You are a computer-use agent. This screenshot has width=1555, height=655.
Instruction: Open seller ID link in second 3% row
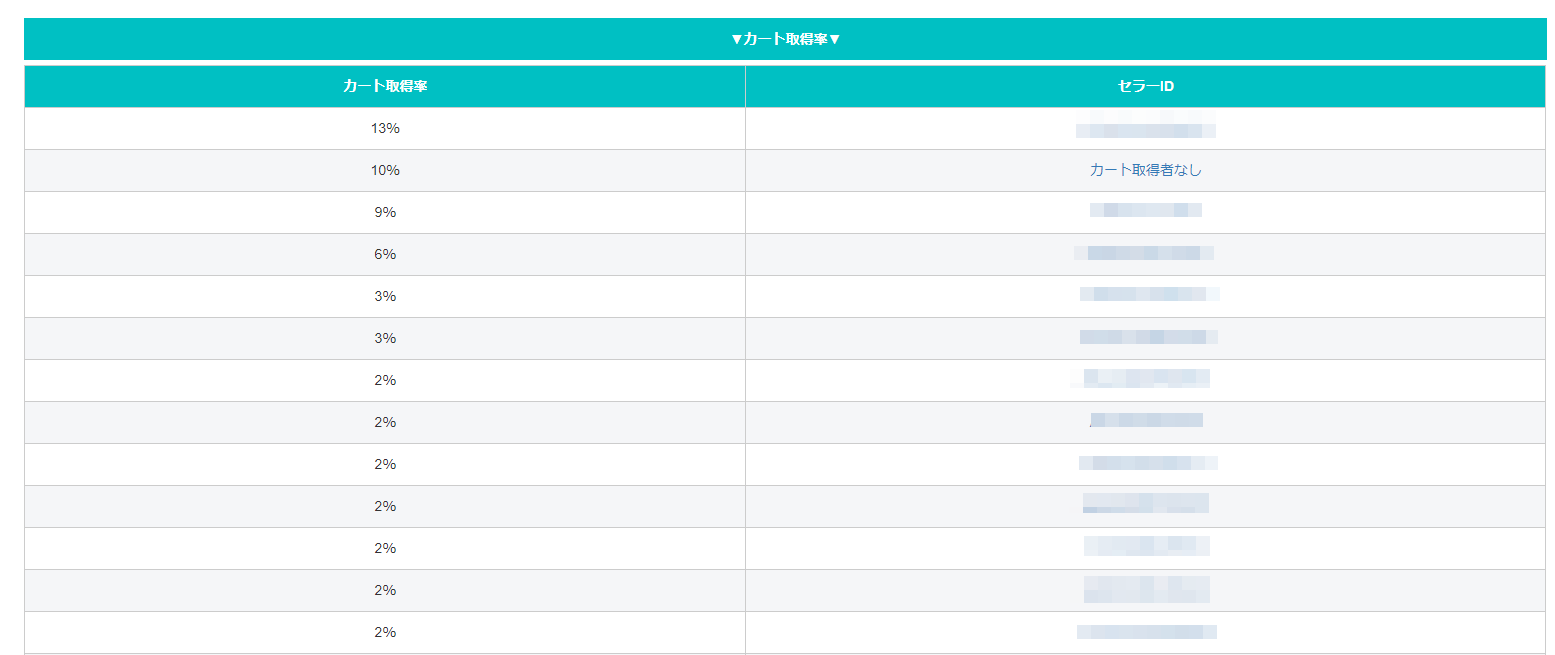coord(1148,337)
